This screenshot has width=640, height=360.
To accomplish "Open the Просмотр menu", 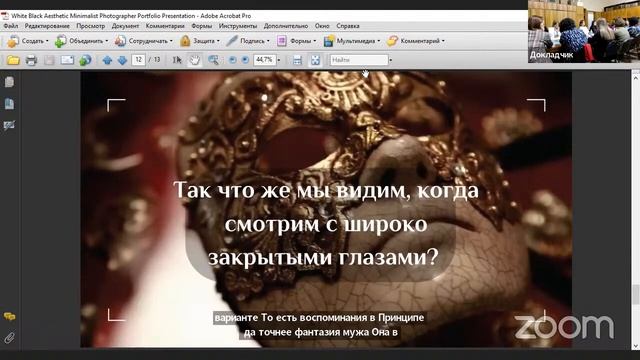I will point(91,26).
